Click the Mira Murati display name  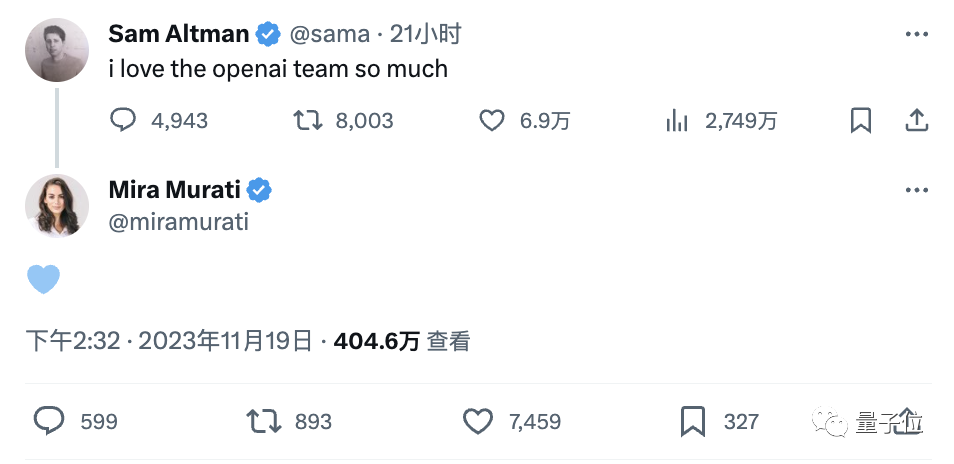(175, 190)
